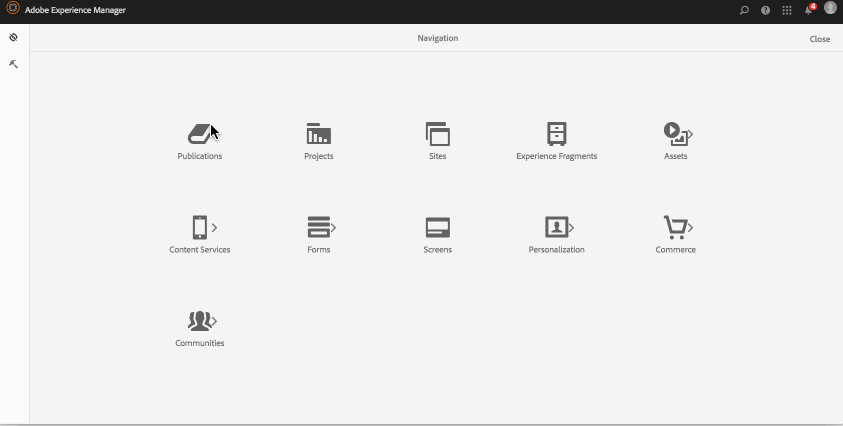Open the solutions grid switcher icon
Image resolution: width=843 pixels, height=426 pixels.
point(787,10)
